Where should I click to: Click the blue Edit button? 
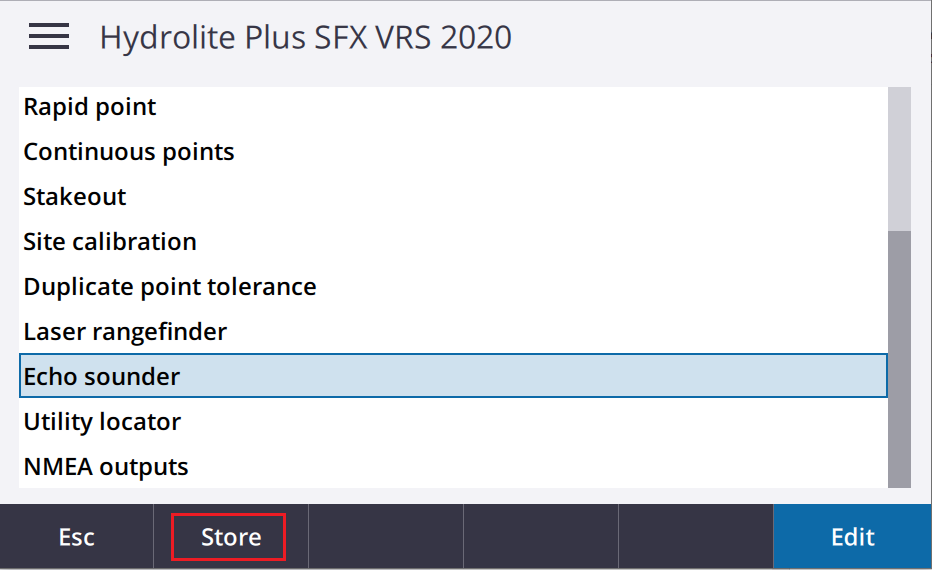[852, 537]
